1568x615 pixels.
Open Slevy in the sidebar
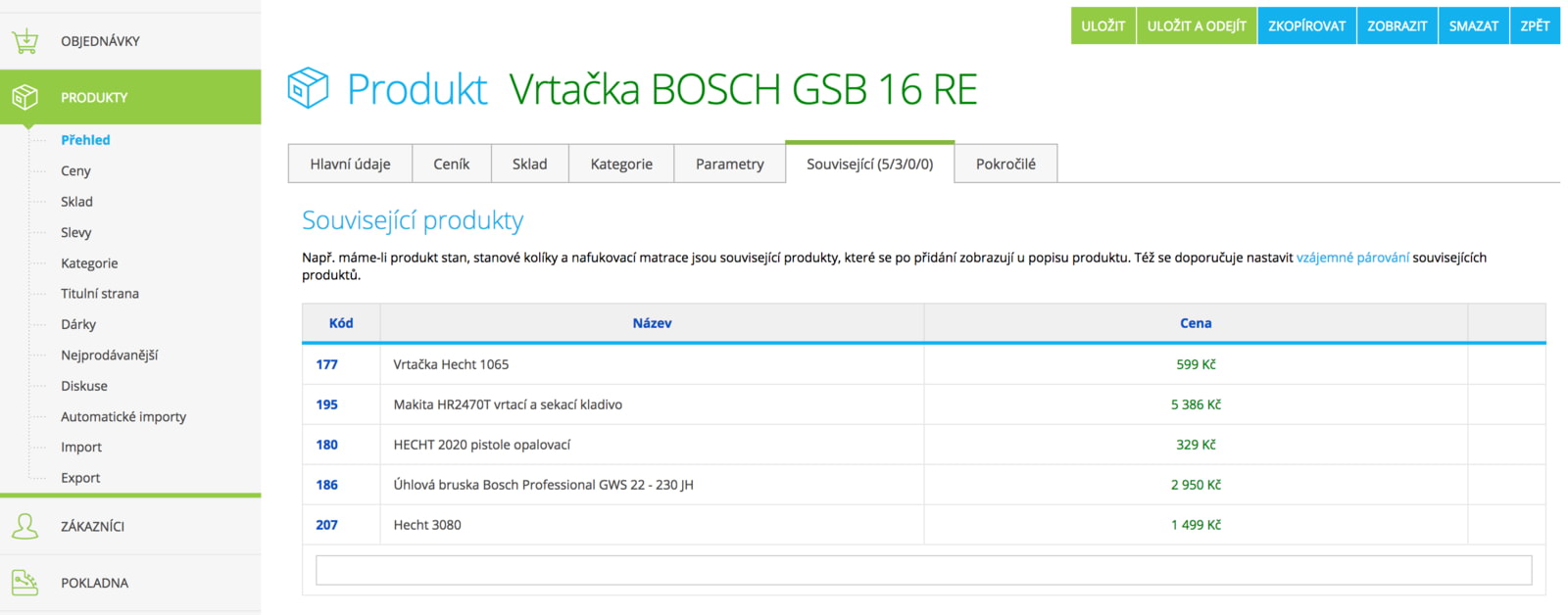coord(75,232)
